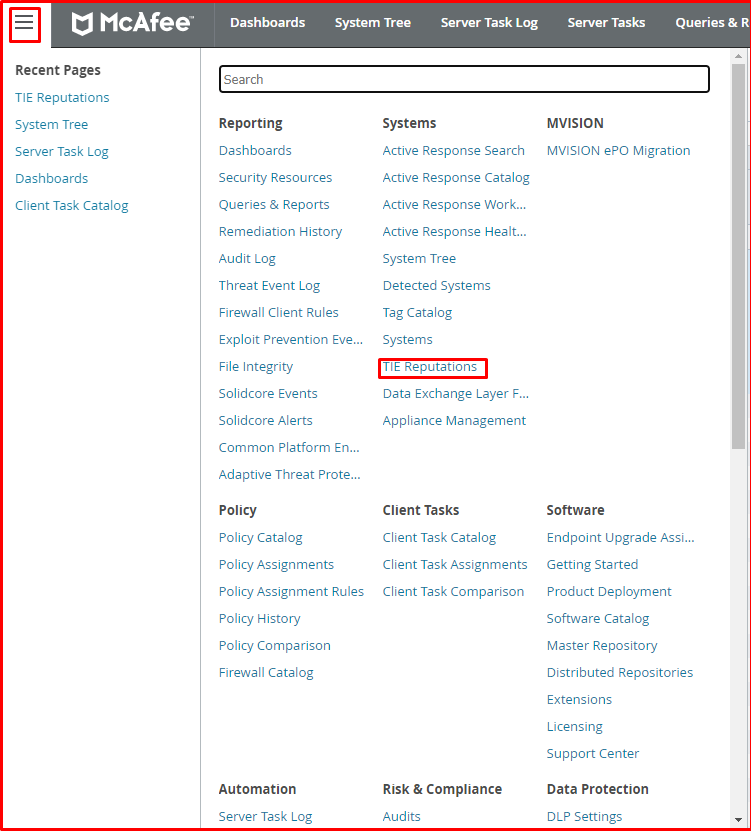
Task: Open System Tree under Recent Pages
Action: (x=51, y=125)
